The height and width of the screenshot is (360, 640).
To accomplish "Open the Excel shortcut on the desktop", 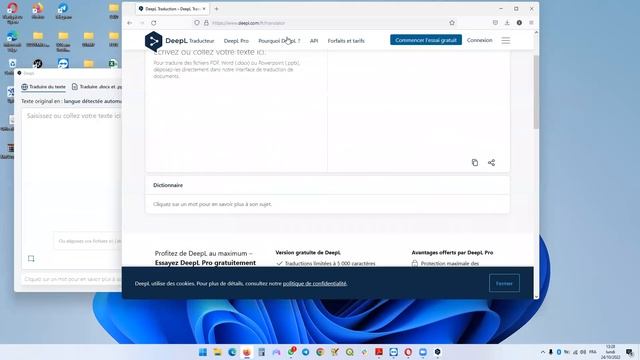I will click(x=113, y=64).
